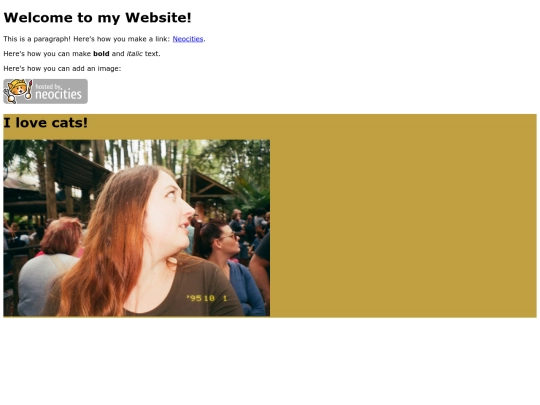Click the yellow '95 10 1 date stamp on photo
The image size is (540, 405).
[x=207, y=298]
